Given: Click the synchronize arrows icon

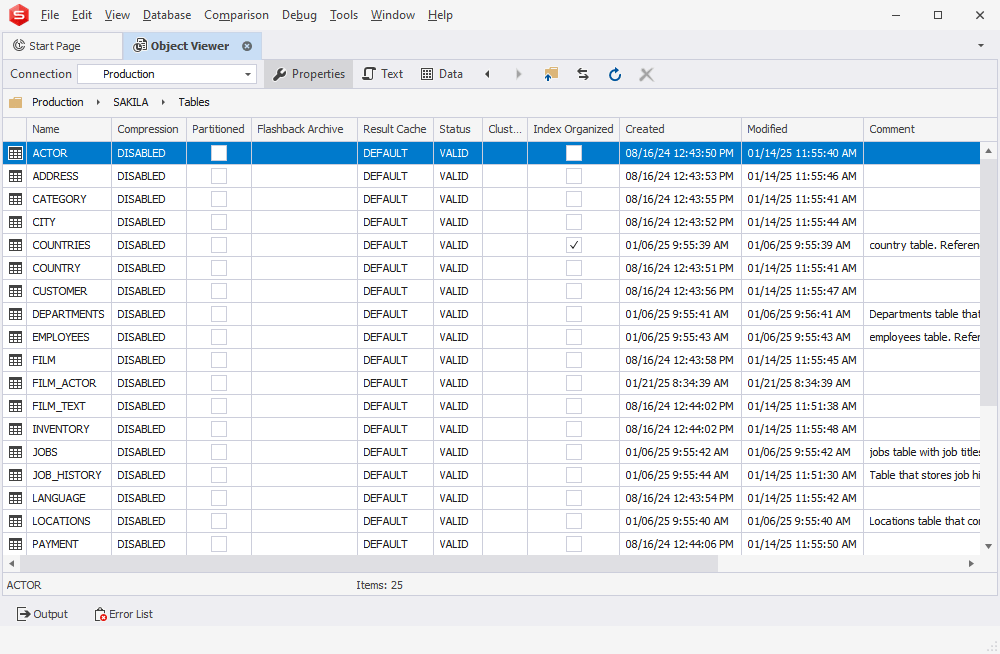Looking at the screenshot, I should 583,73.
